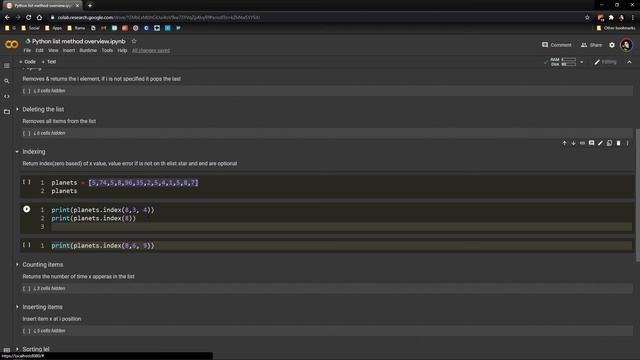Delete the Indexing cell with the trash icon
Screen dimensions: 640x360
(x=618, y=143)
